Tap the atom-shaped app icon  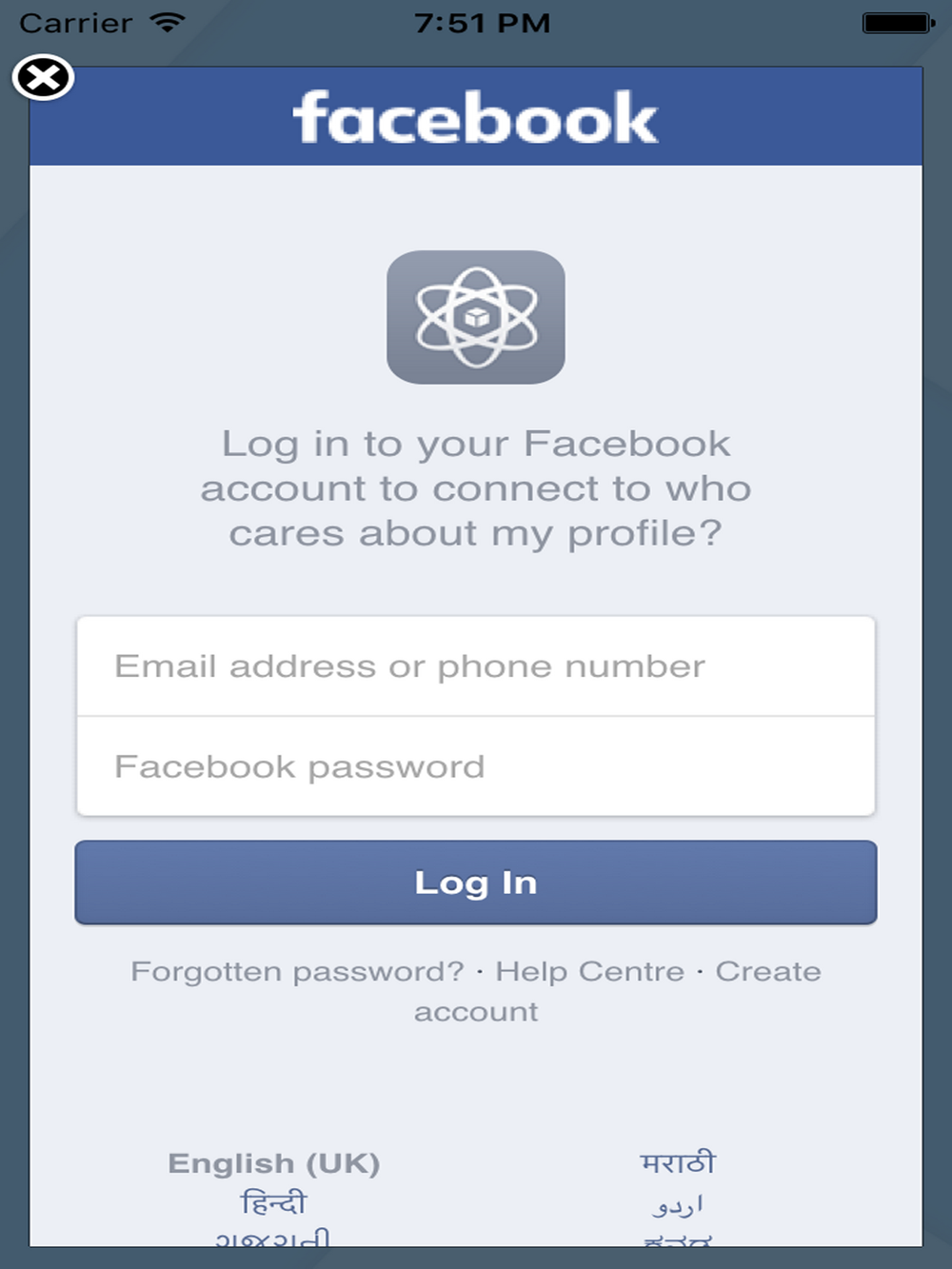point(476,317)
